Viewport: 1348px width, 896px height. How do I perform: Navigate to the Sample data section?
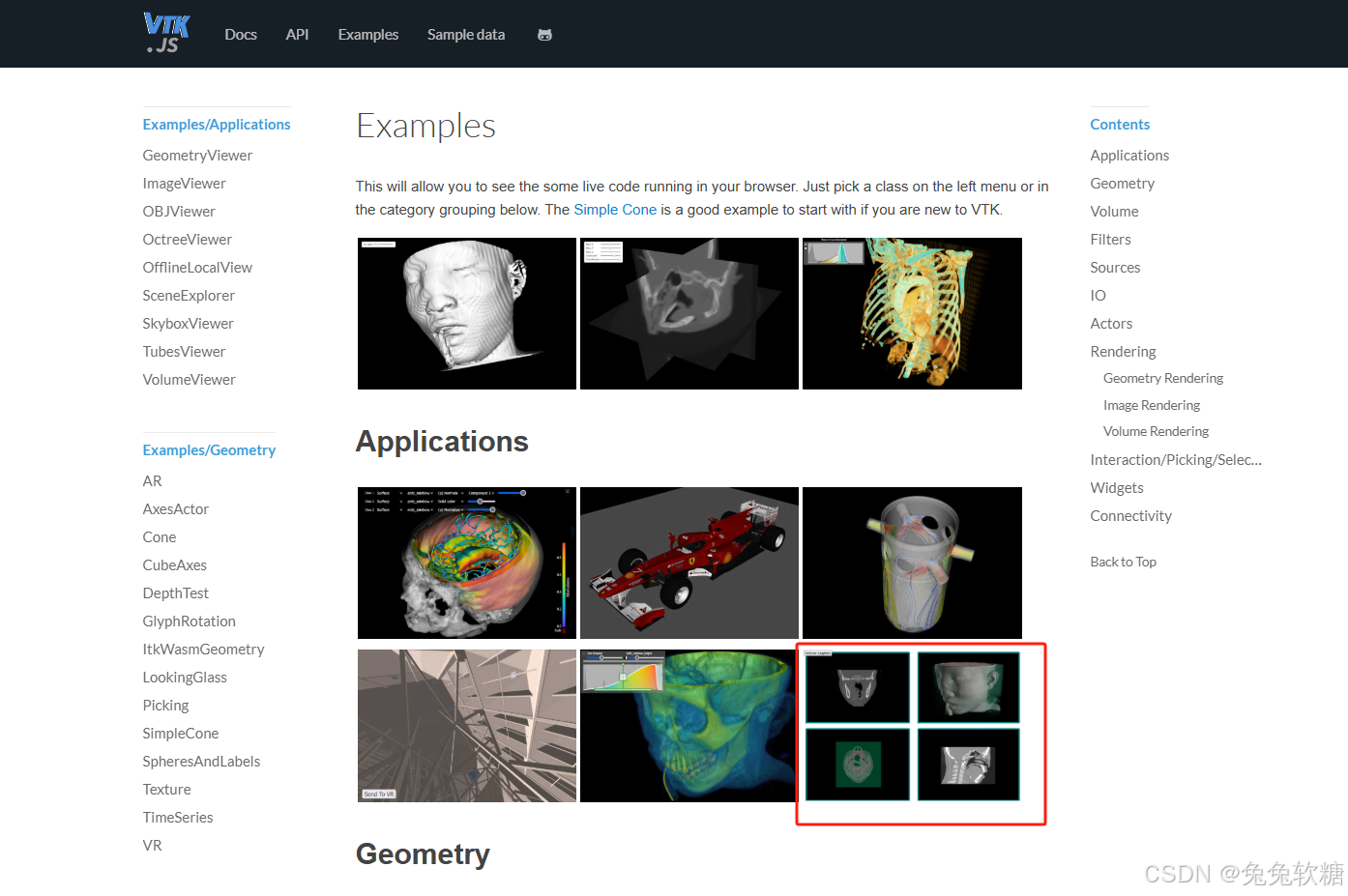[x=466, y=35]
